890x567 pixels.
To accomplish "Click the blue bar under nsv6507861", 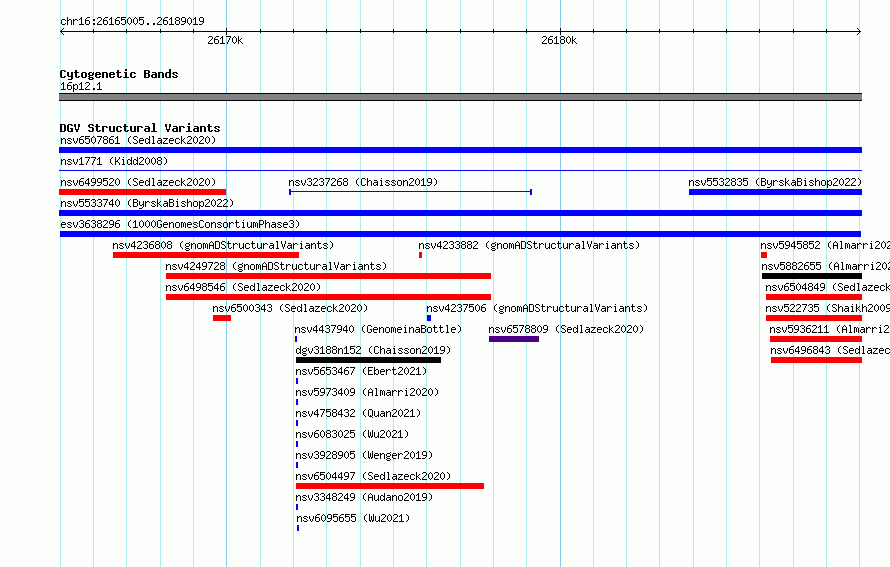I will (460, 150).
